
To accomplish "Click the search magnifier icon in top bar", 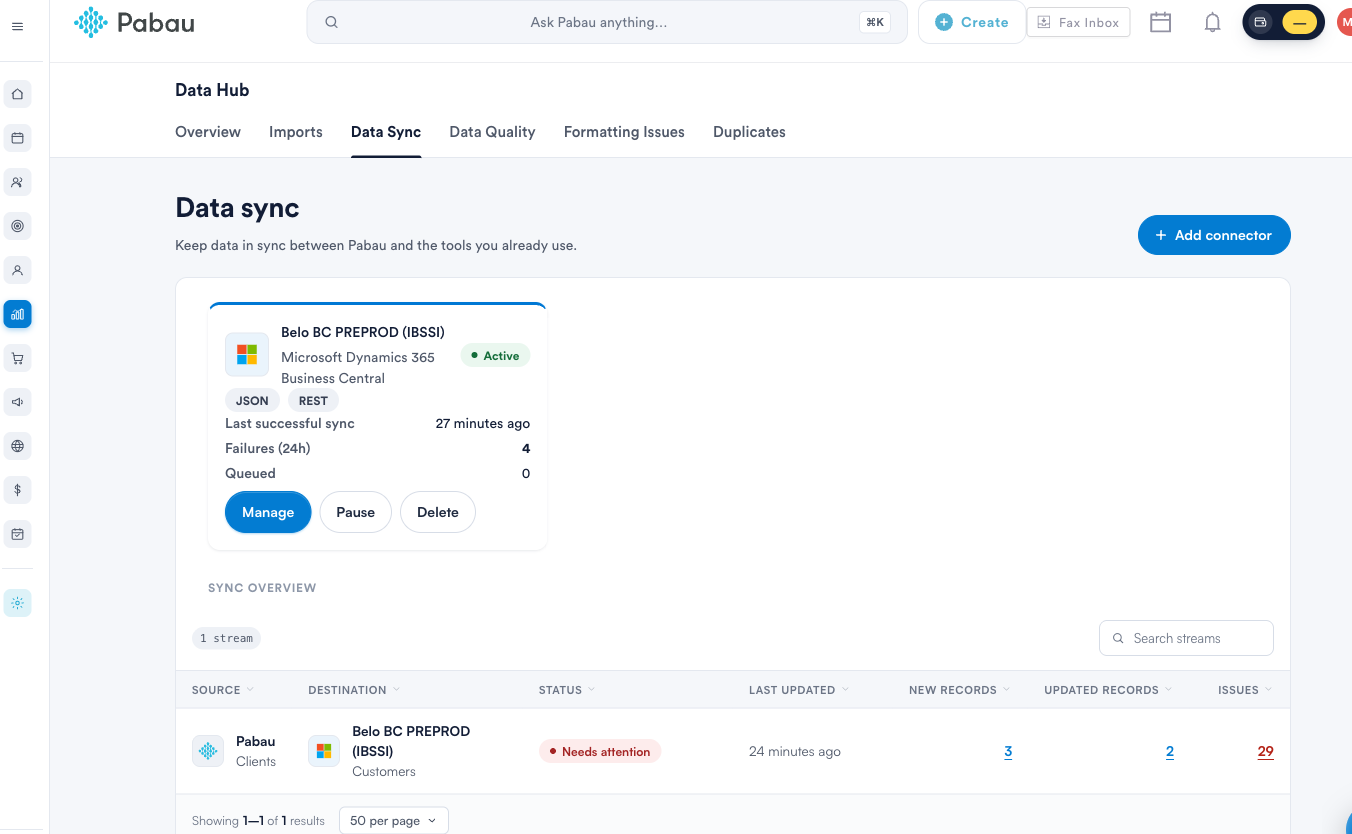I will (x=332, y=22).
